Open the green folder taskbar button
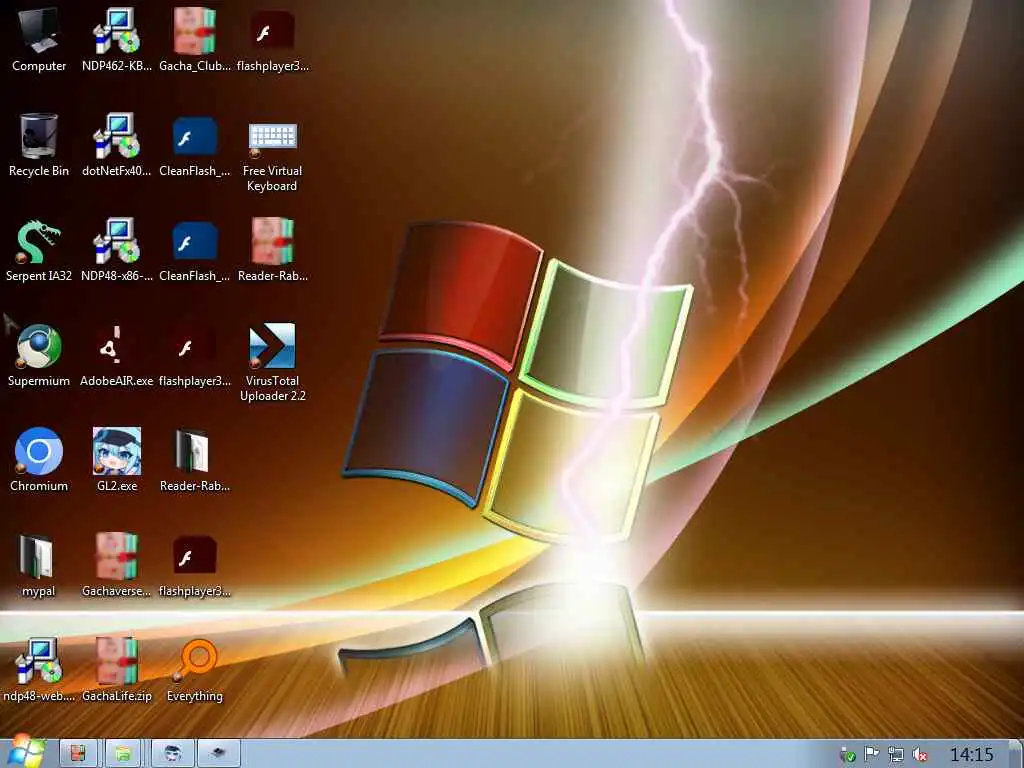Screen dimensions: 1024x768 pos(123,754)
